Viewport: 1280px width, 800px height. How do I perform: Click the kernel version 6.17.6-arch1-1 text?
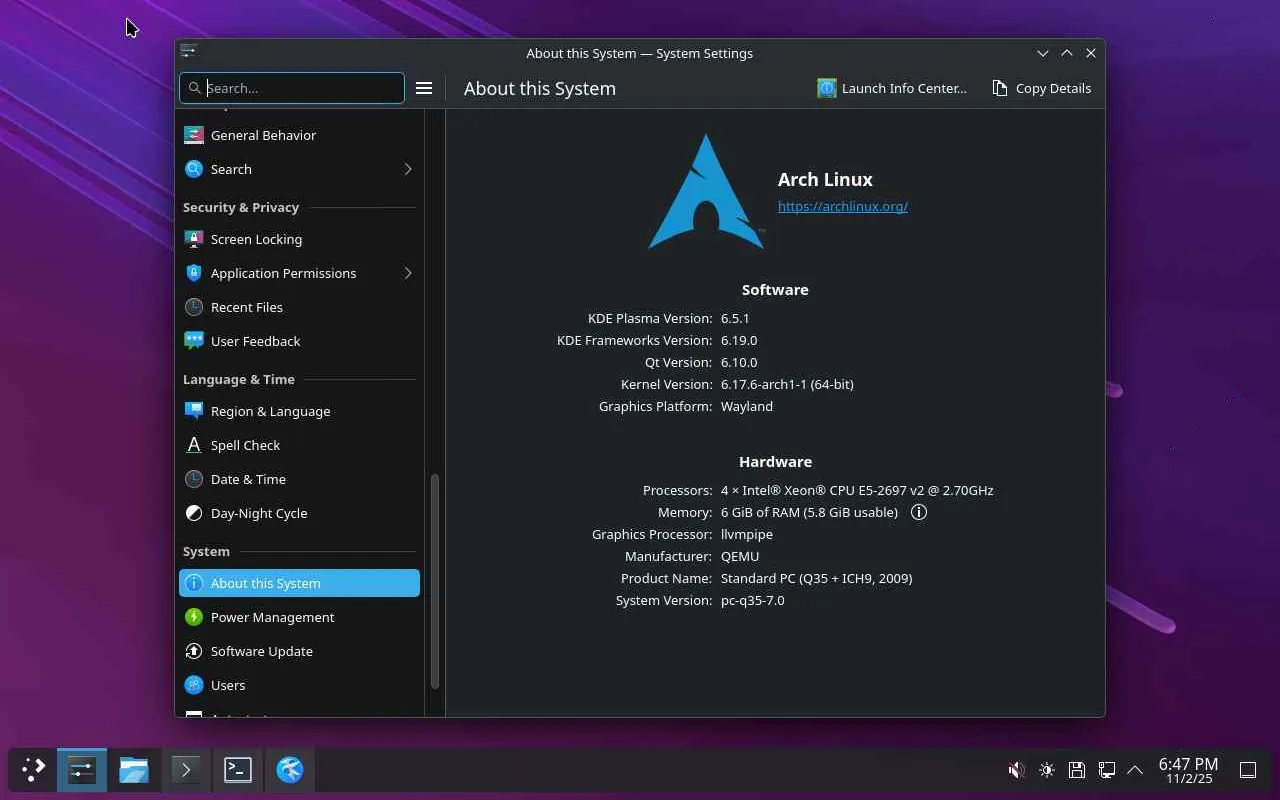(787, 384)
